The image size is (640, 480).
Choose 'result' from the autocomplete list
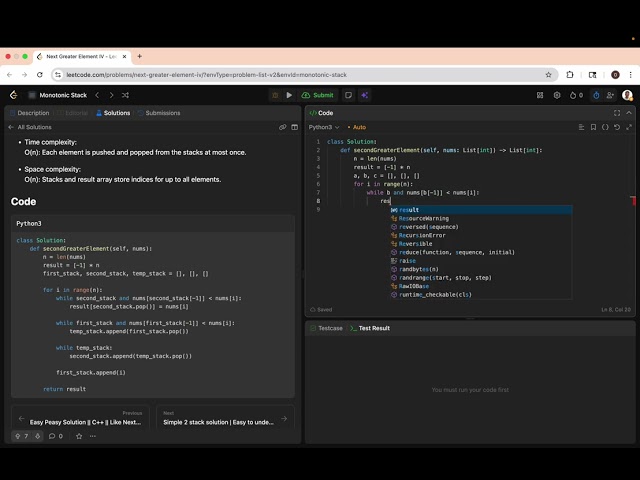point(481,210)
